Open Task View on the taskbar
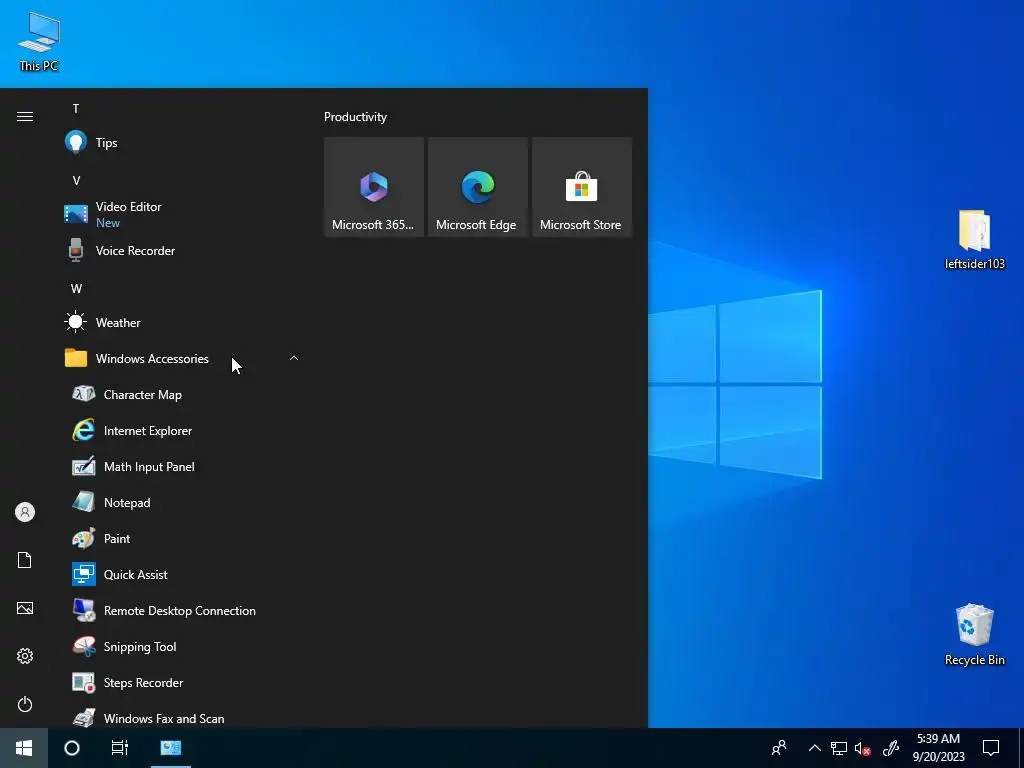 pos(120,748)
